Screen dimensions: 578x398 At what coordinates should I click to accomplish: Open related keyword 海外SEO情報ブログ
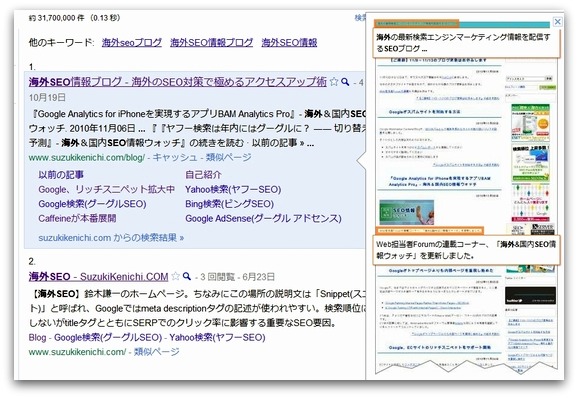tap(212, 43)
